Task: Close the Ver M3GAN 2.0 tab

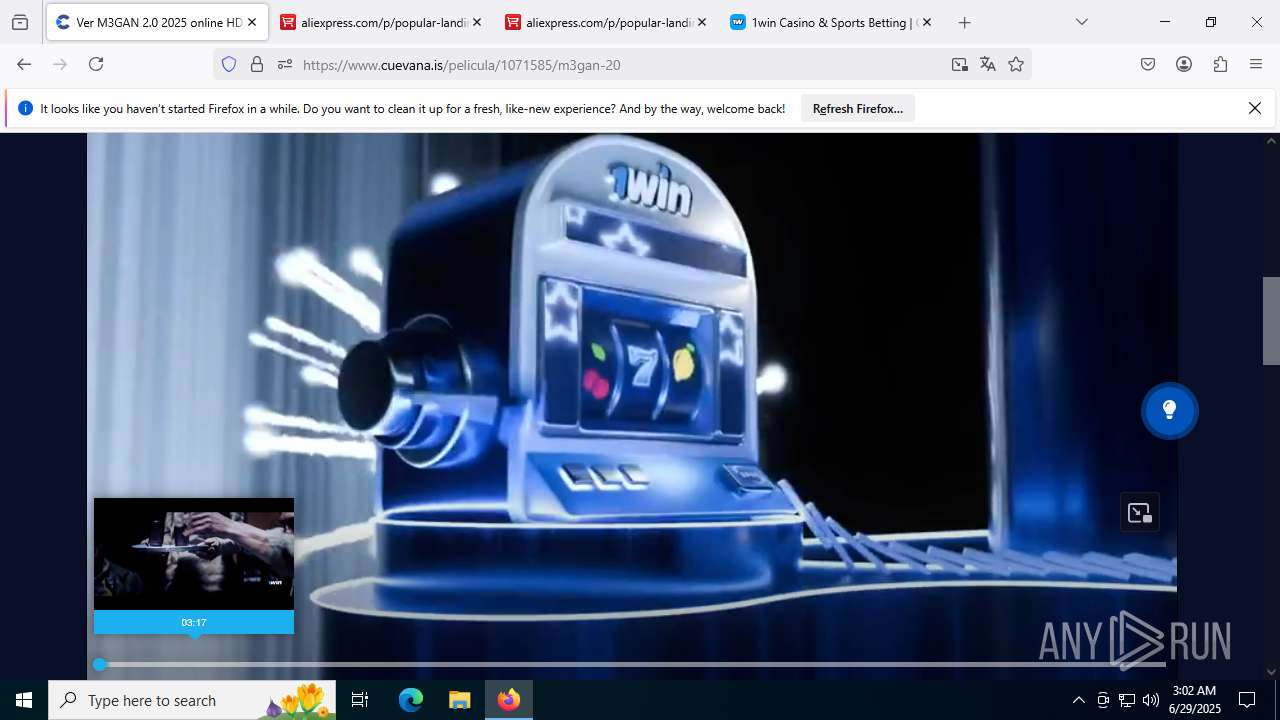Action: (x=252, y=22)
